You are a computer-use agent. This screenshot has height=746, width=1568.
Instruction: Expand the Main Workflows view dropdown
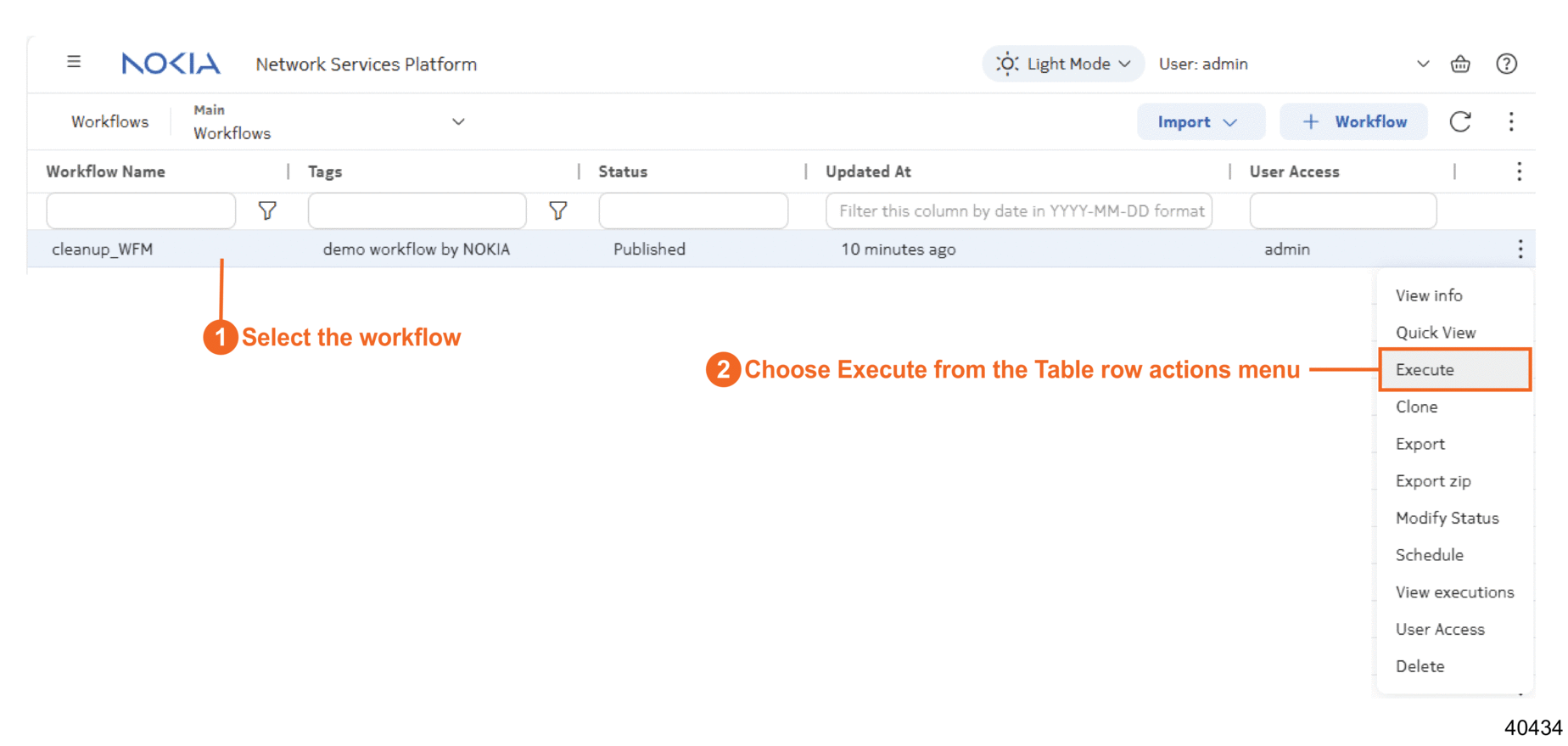point(457,122)
